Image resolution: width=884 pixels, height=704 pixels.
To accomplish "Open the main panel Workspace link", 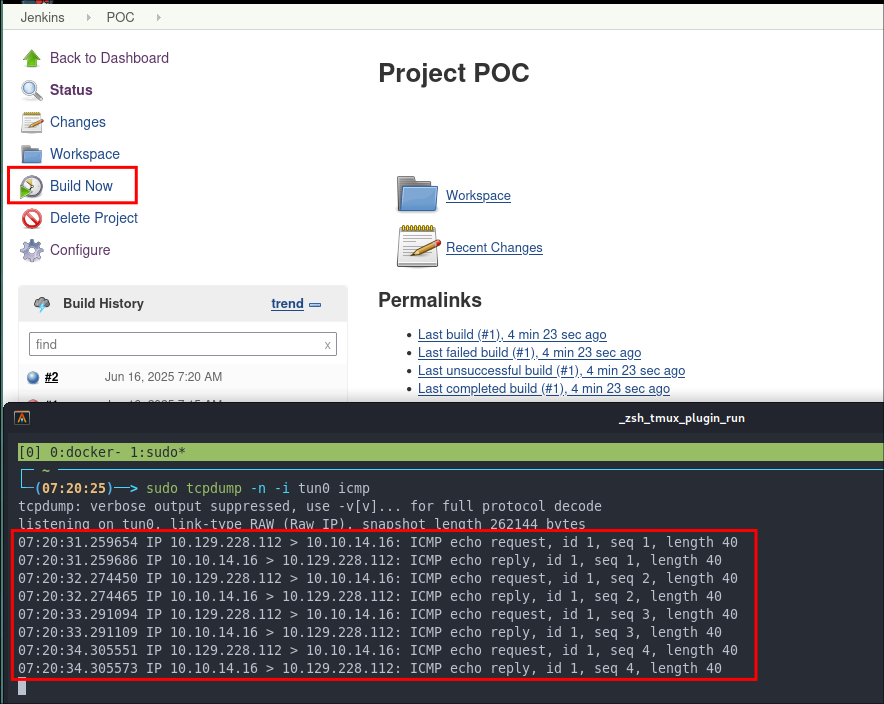I will pyautogui.click(x=478, y=196).
